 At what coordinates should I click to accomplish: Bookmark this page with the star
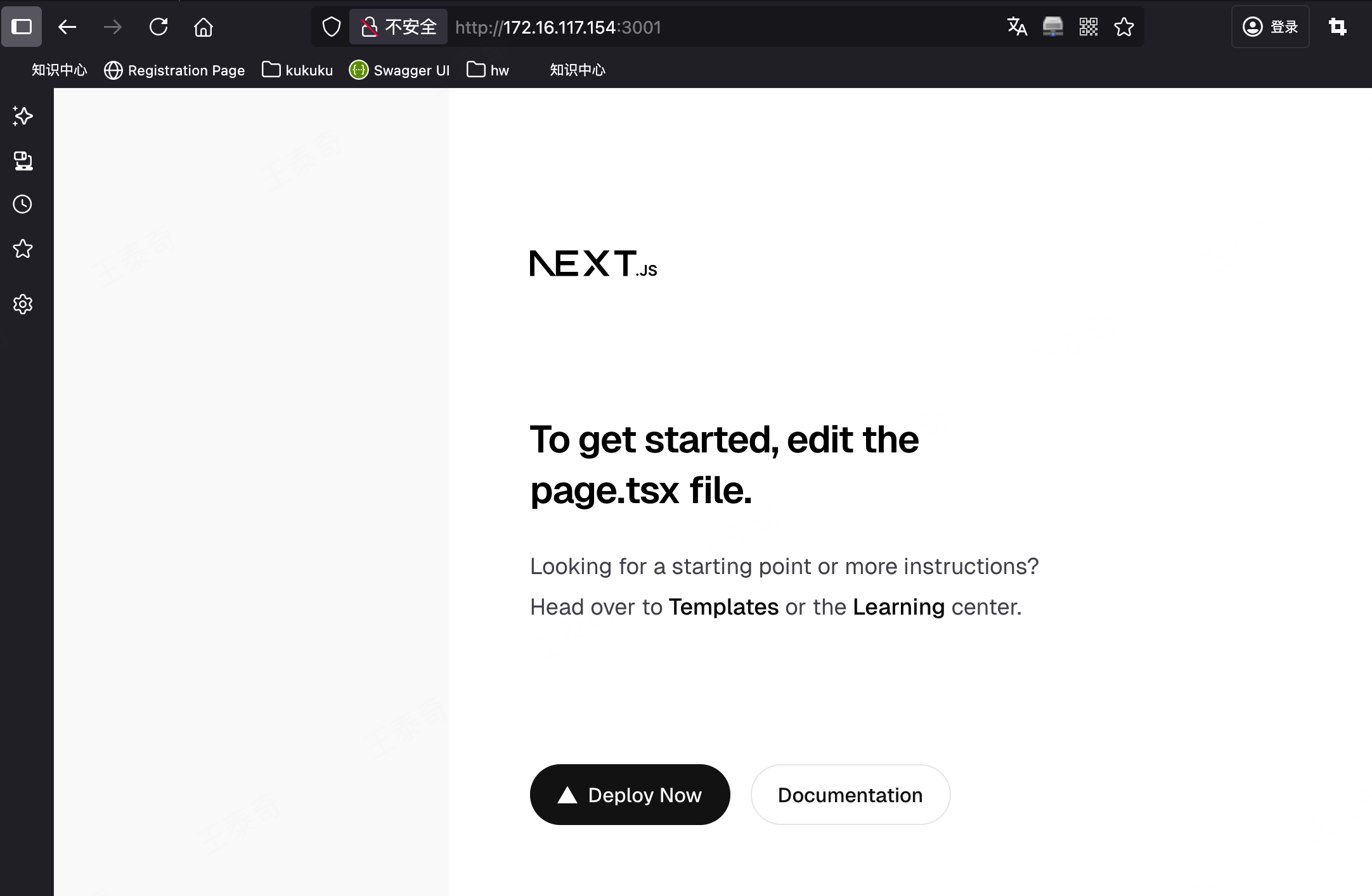pyautogui.click(x=1124, y=27)
